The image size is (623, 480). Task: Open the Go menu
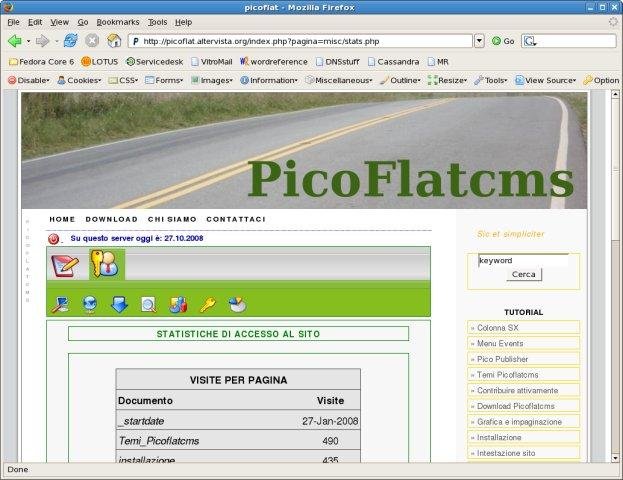click(x=83, y=22)
